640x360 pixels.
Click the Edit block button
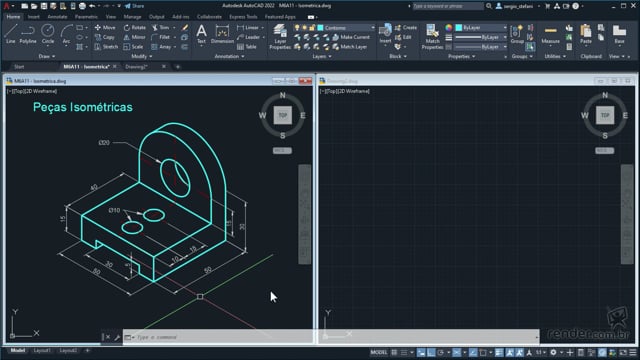click(403, 37)
